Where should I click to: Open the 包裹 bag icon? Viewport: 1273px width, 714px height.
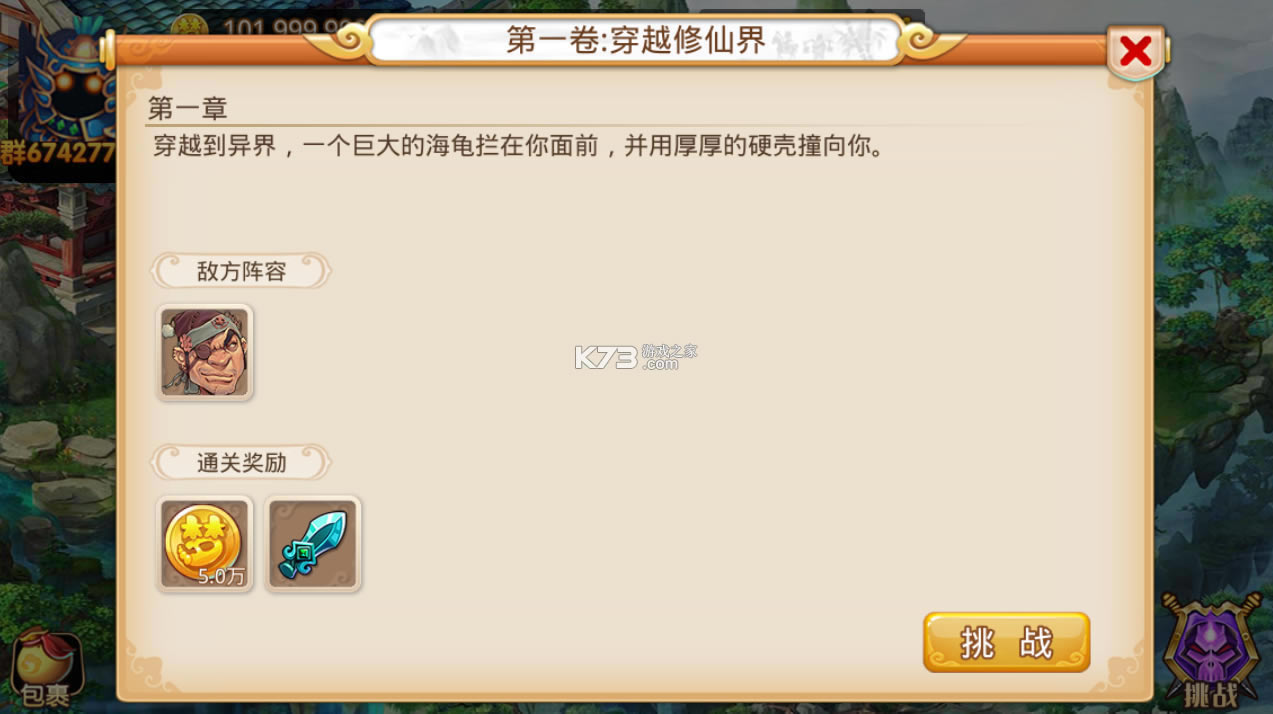coord(45,671)
